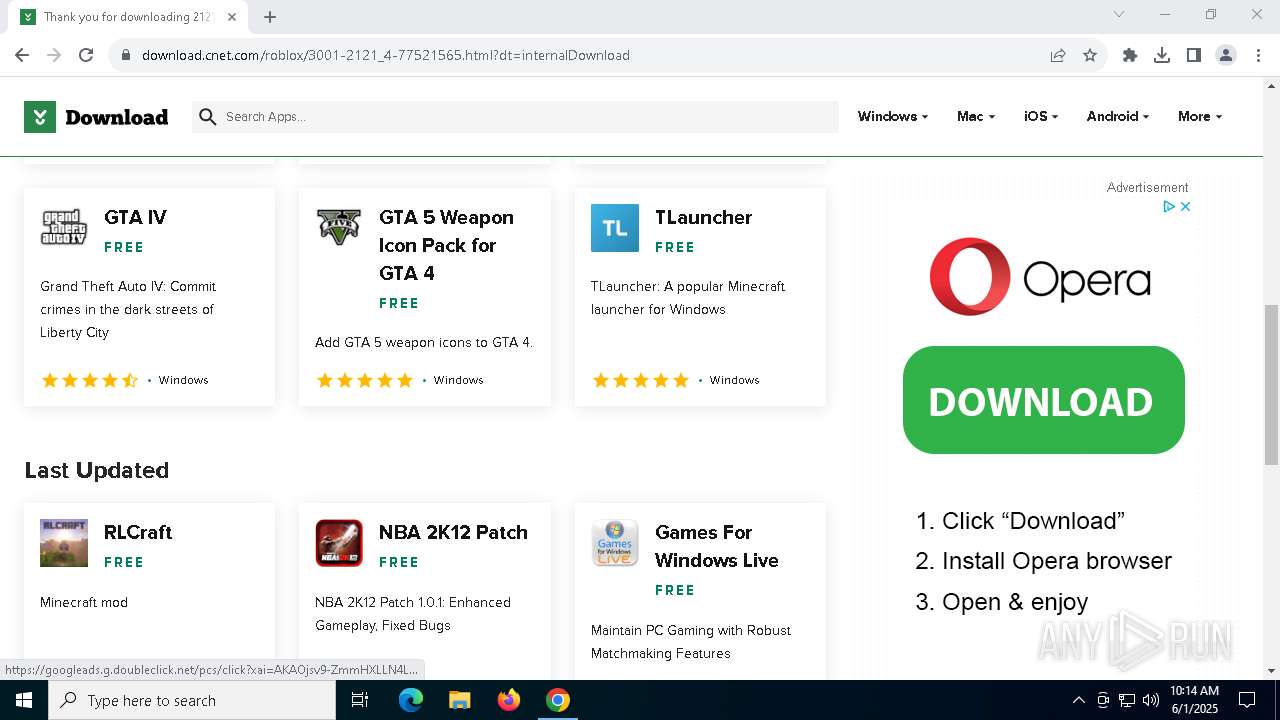Image resolution: width=1280 pixels, height=720 pixels.
Task: Click the taskbar search box
Action: tap(192, 700)
